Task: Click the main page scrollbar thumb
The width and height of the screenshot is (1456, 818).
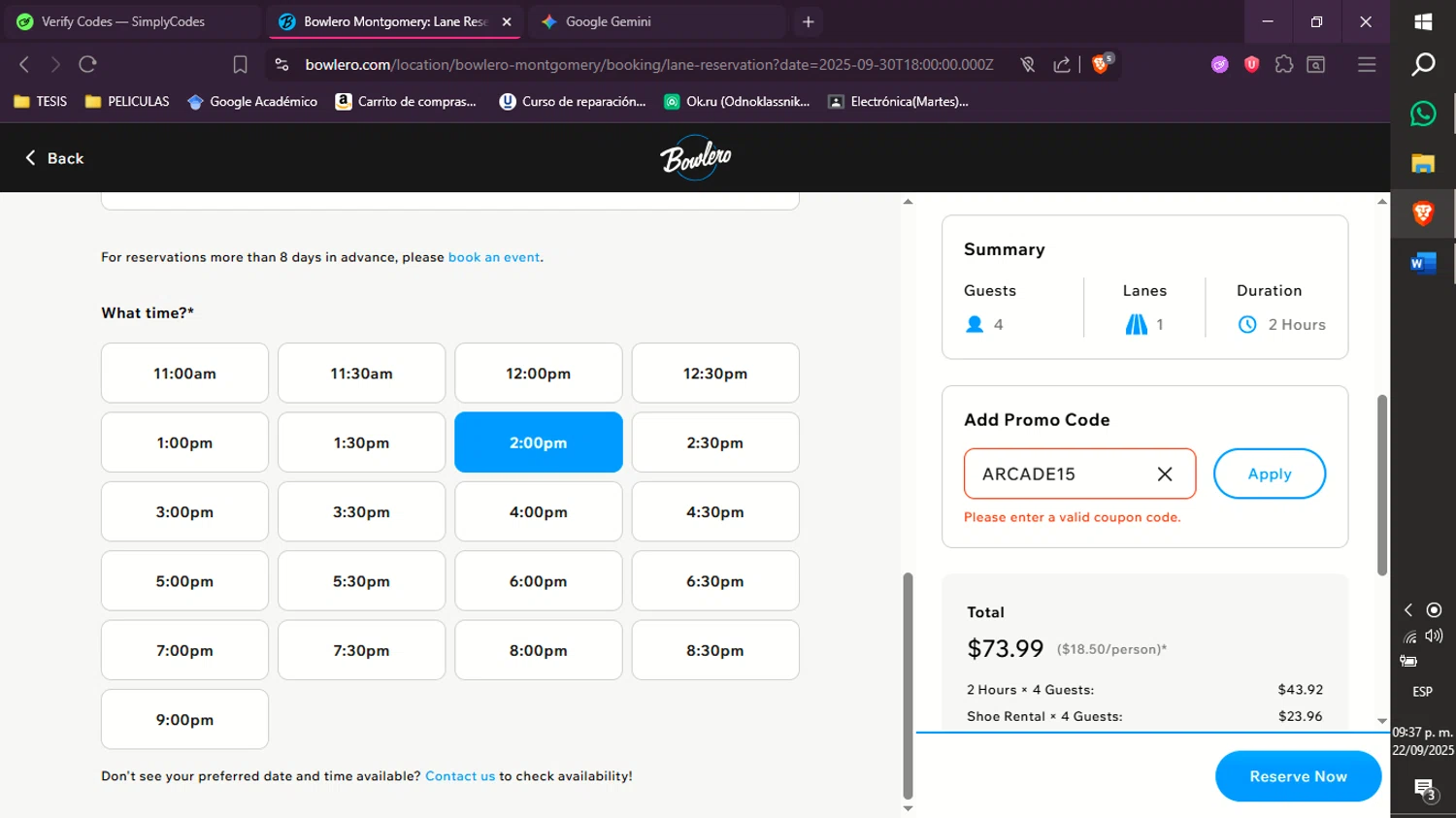Action: [908, 685]
